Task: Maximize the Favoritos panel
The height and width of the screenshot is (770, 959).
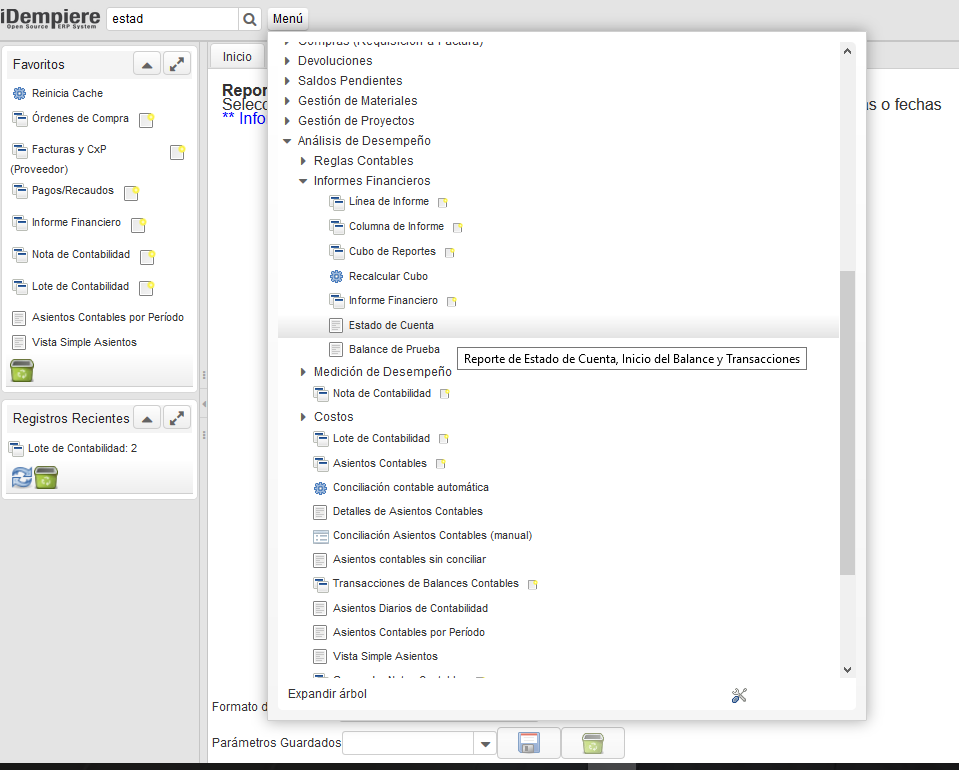Action: click(x=176, y=64)
